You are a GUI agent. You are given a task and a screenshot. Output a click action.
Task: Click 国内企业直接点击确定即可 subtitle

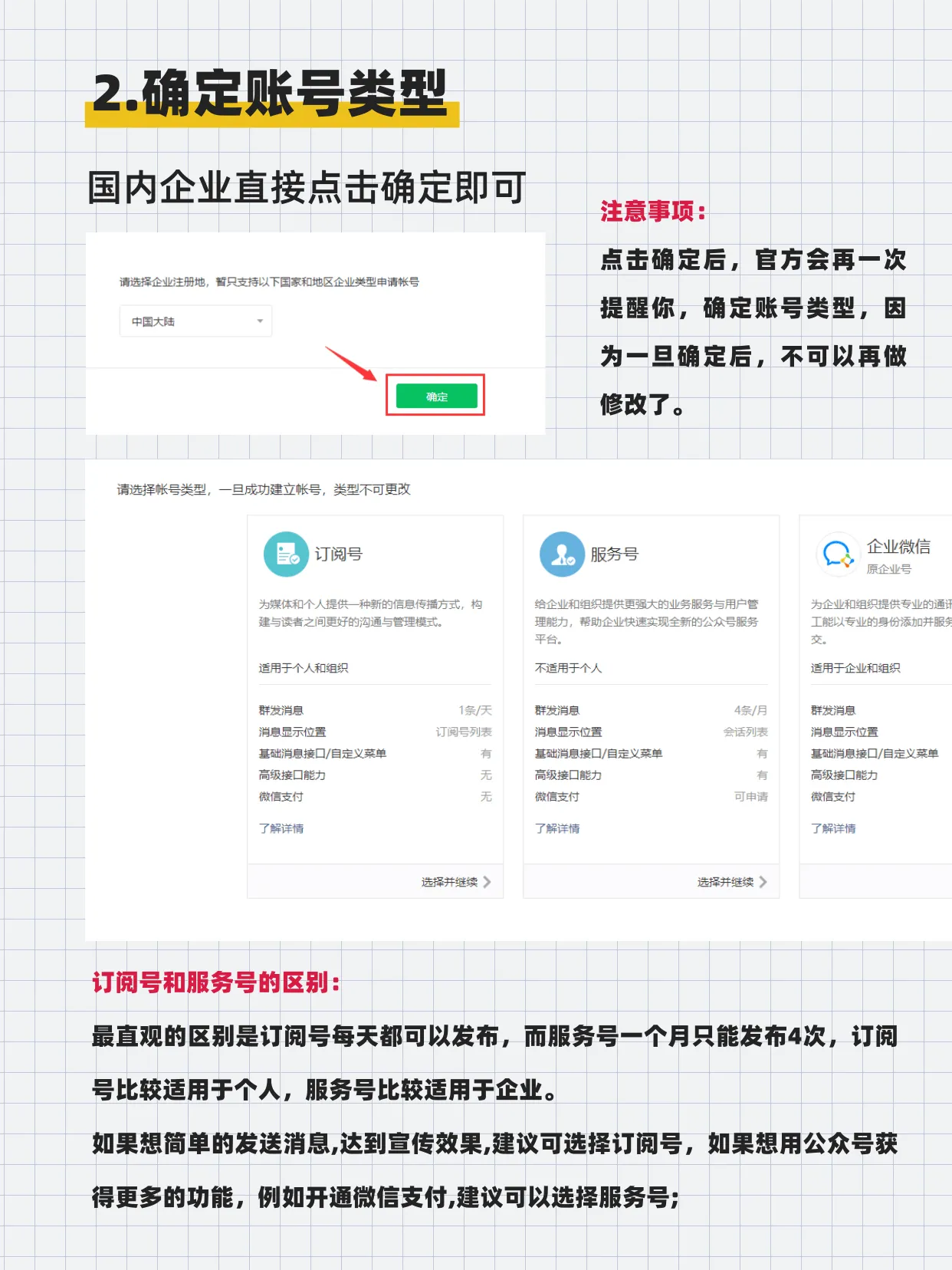307,188
